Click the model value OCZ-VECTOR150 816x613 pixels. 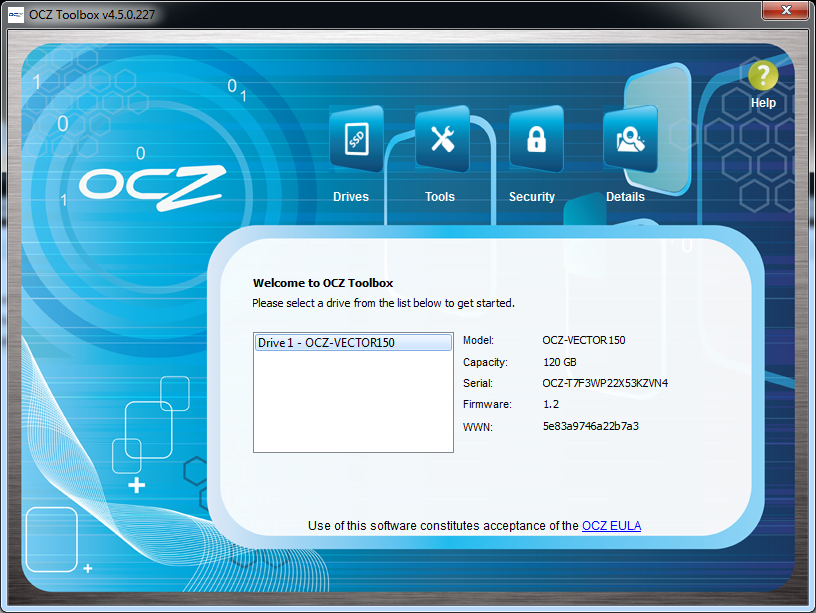point(584,340)
